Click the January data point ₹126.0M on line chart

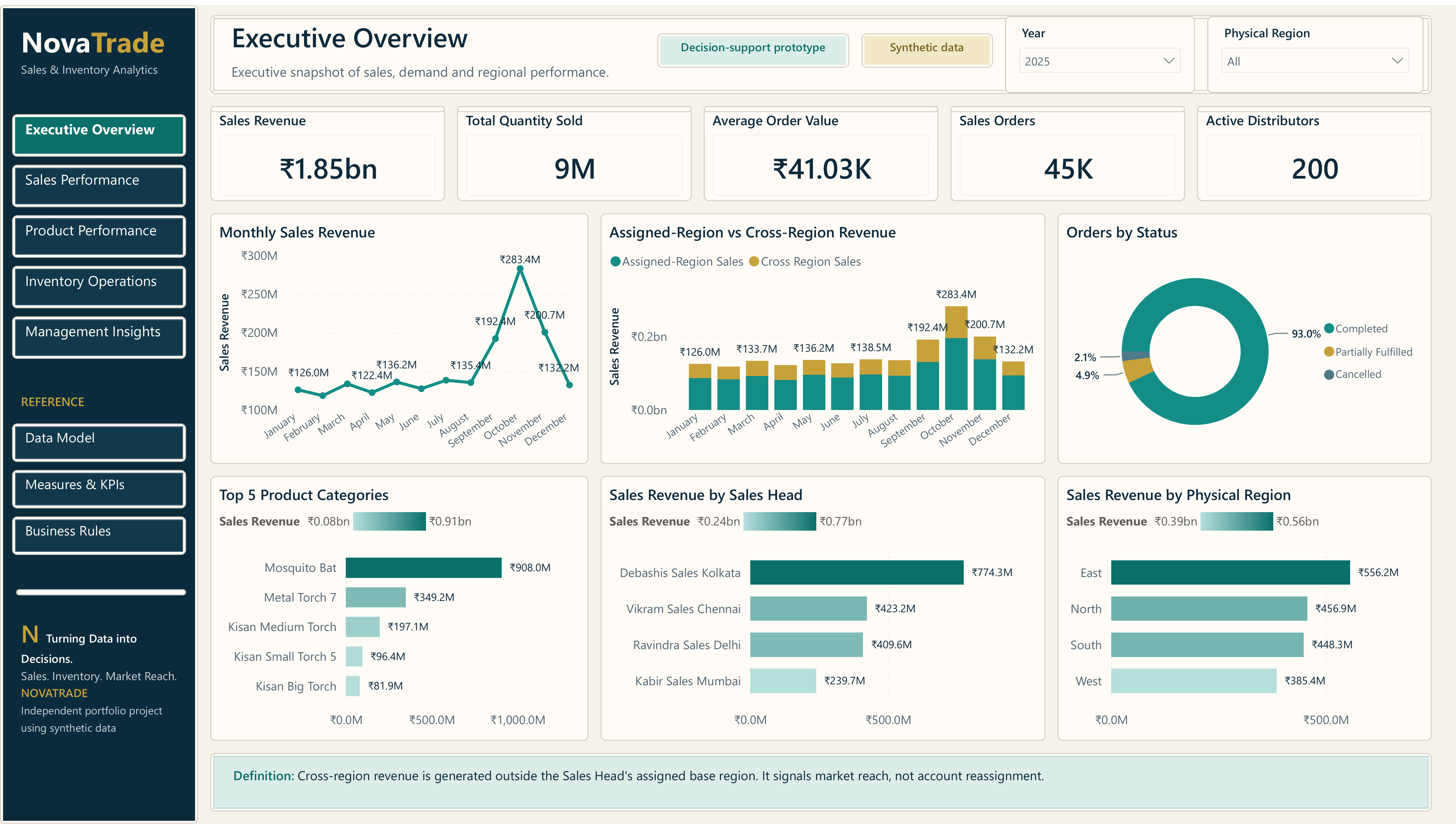coord(298,390)
